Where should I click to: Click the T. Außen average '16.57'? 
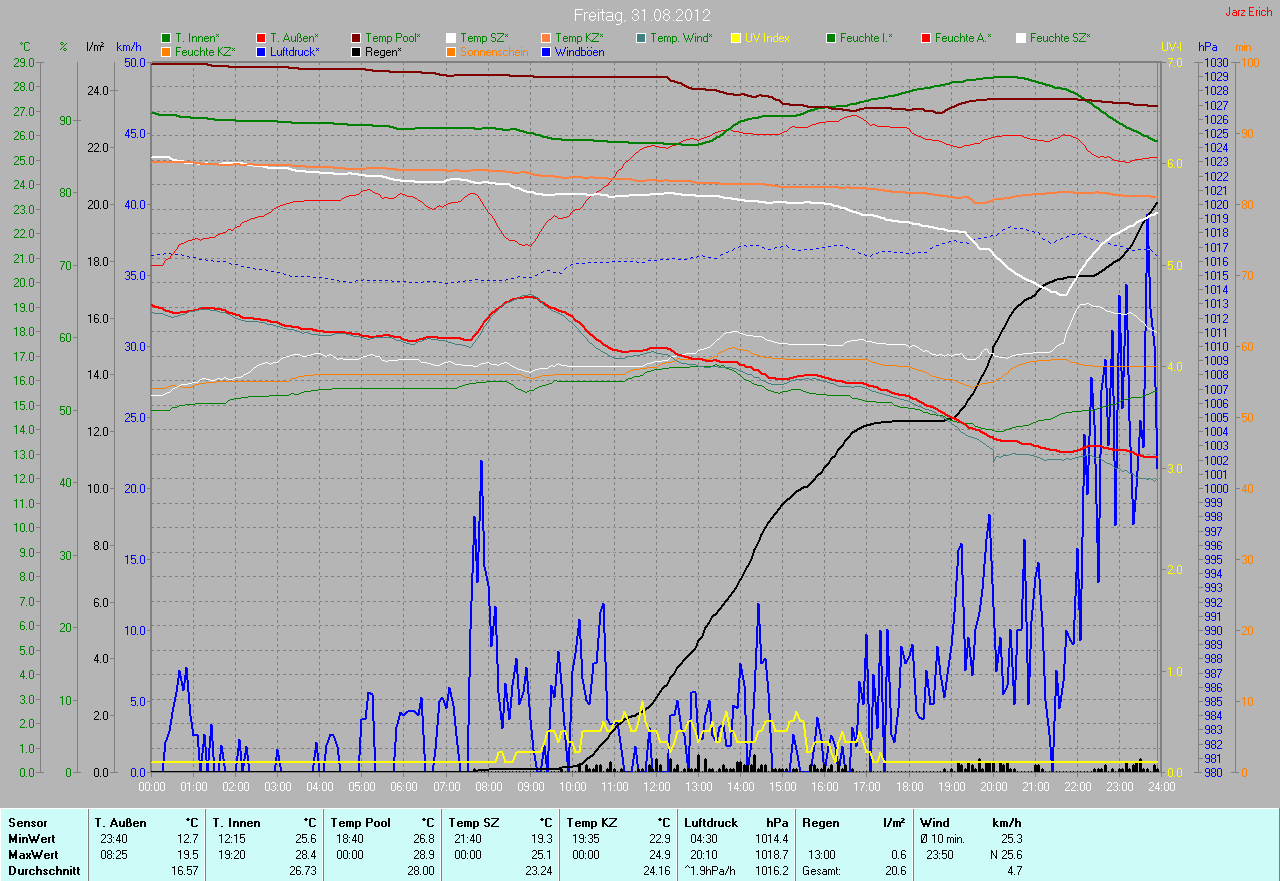(185, 871)
